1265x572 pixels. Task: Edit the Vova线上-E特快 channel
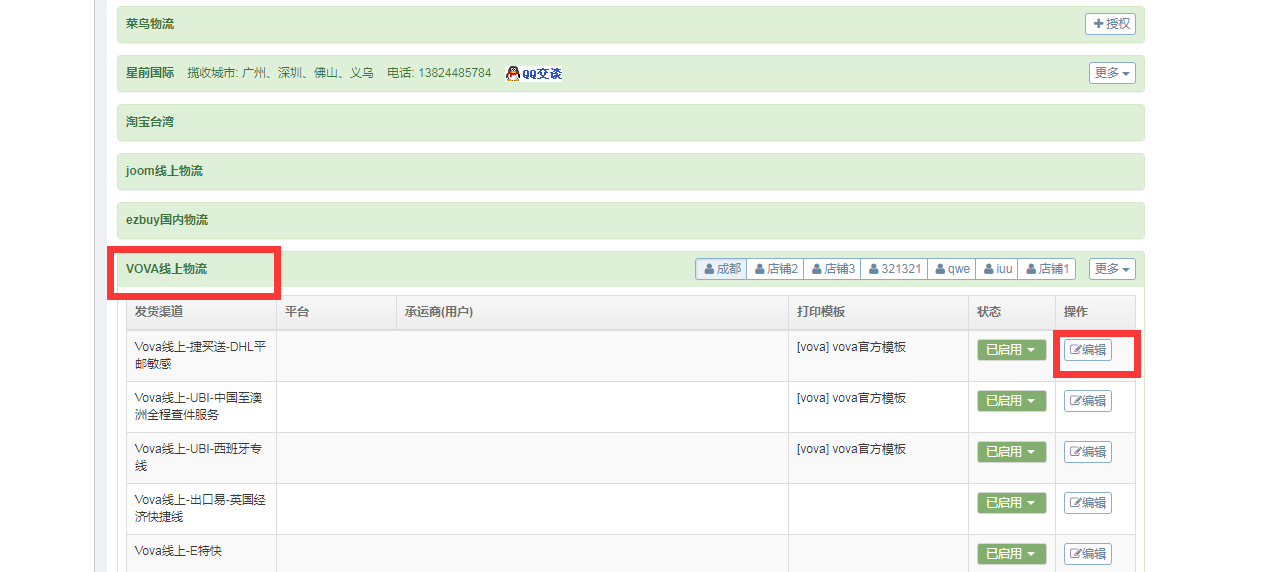pyautogui.click(x=1087, y=554)
